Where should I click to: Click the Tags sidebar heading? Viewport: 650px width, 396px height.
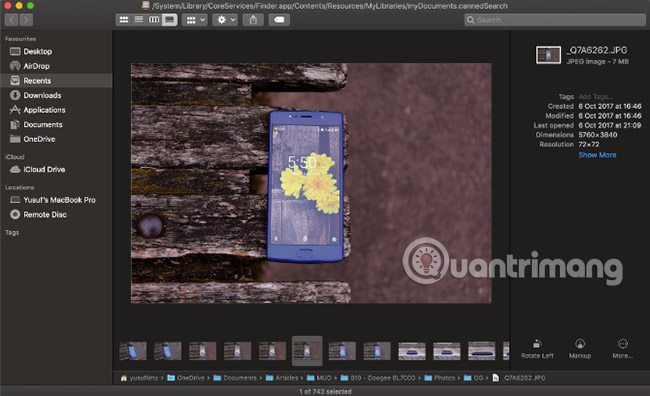12,233
